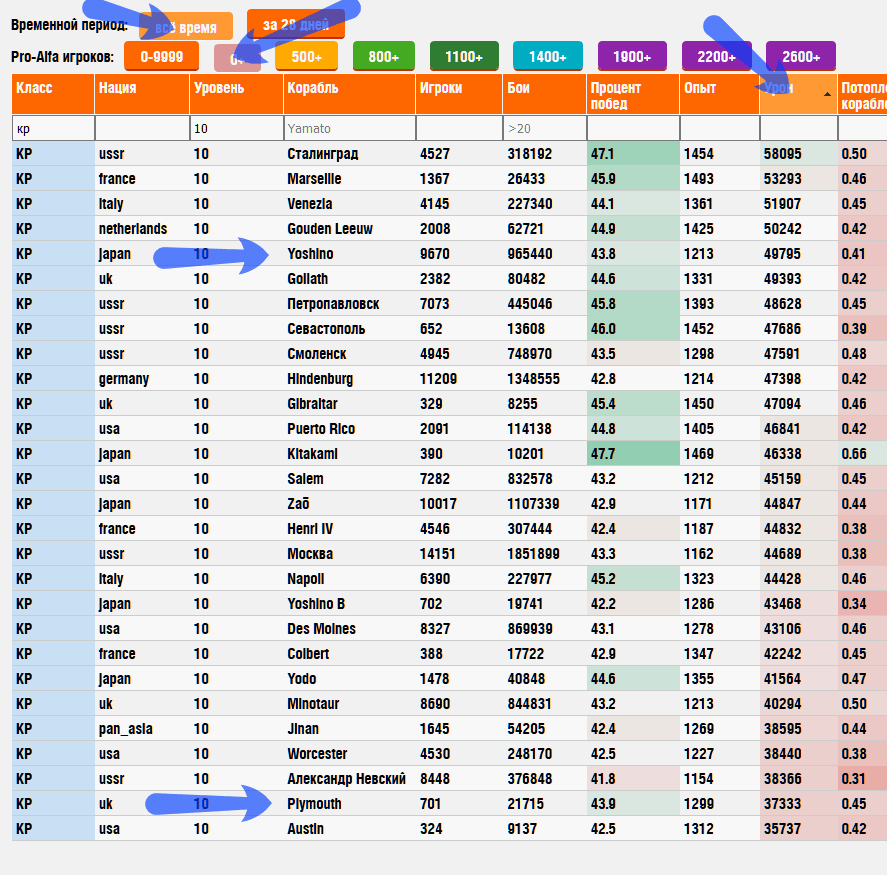Screen dimensions: 887x875
Task: Select the Hindenburg ship name
Action: point(320,378)
